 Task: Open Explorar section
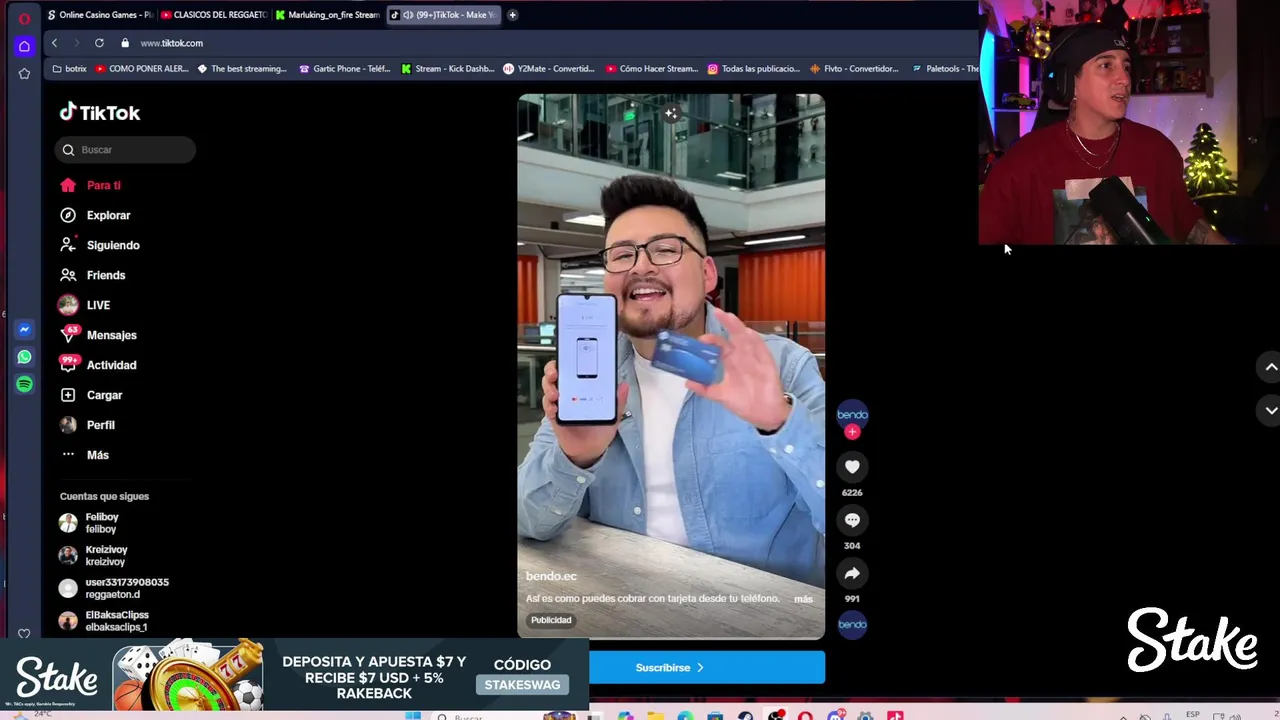point(96,215)
